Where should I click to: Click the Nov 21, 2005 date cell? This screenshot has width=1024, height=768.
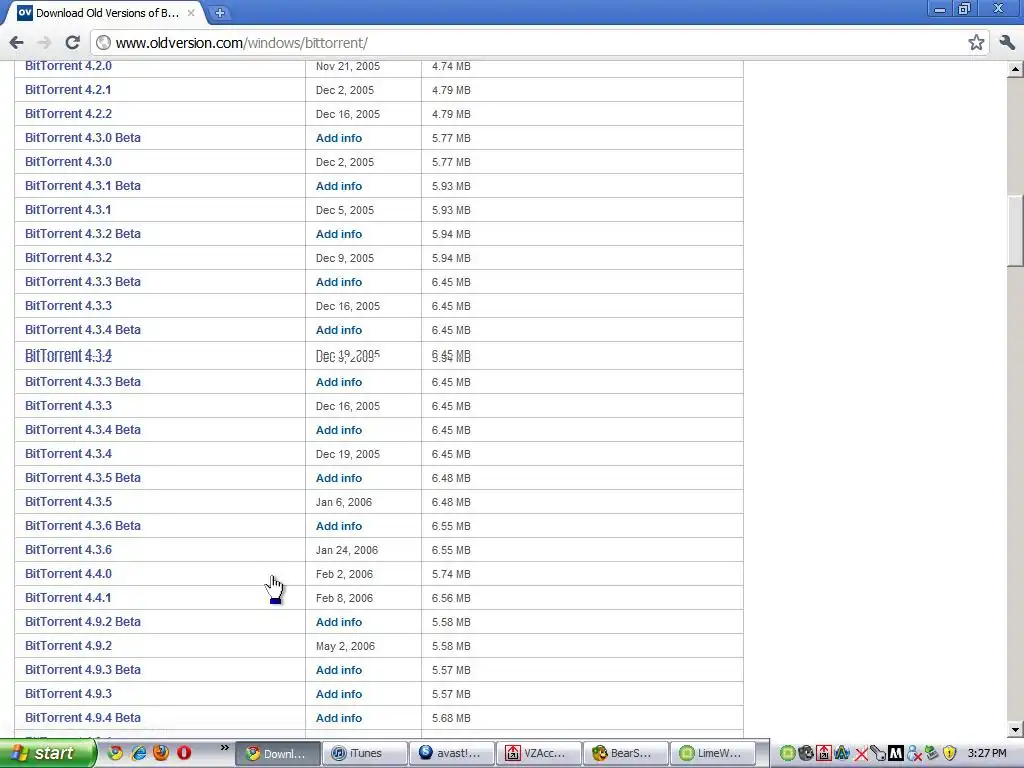click(x=348, y=66)
